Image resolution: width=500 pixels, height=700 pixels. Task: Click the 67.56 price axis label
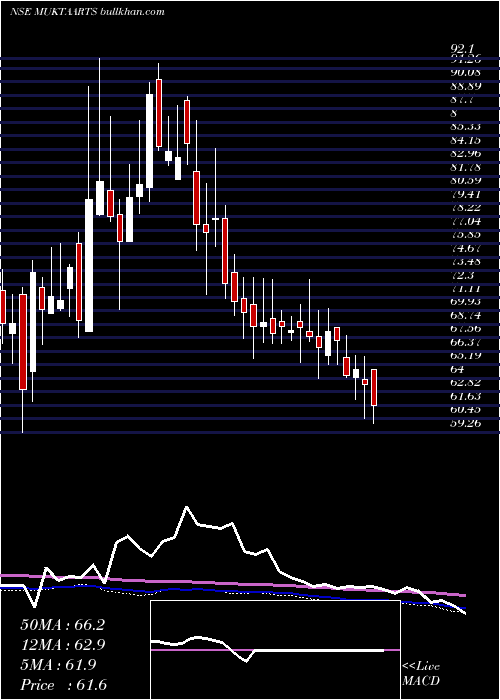[x=465, y=329]
